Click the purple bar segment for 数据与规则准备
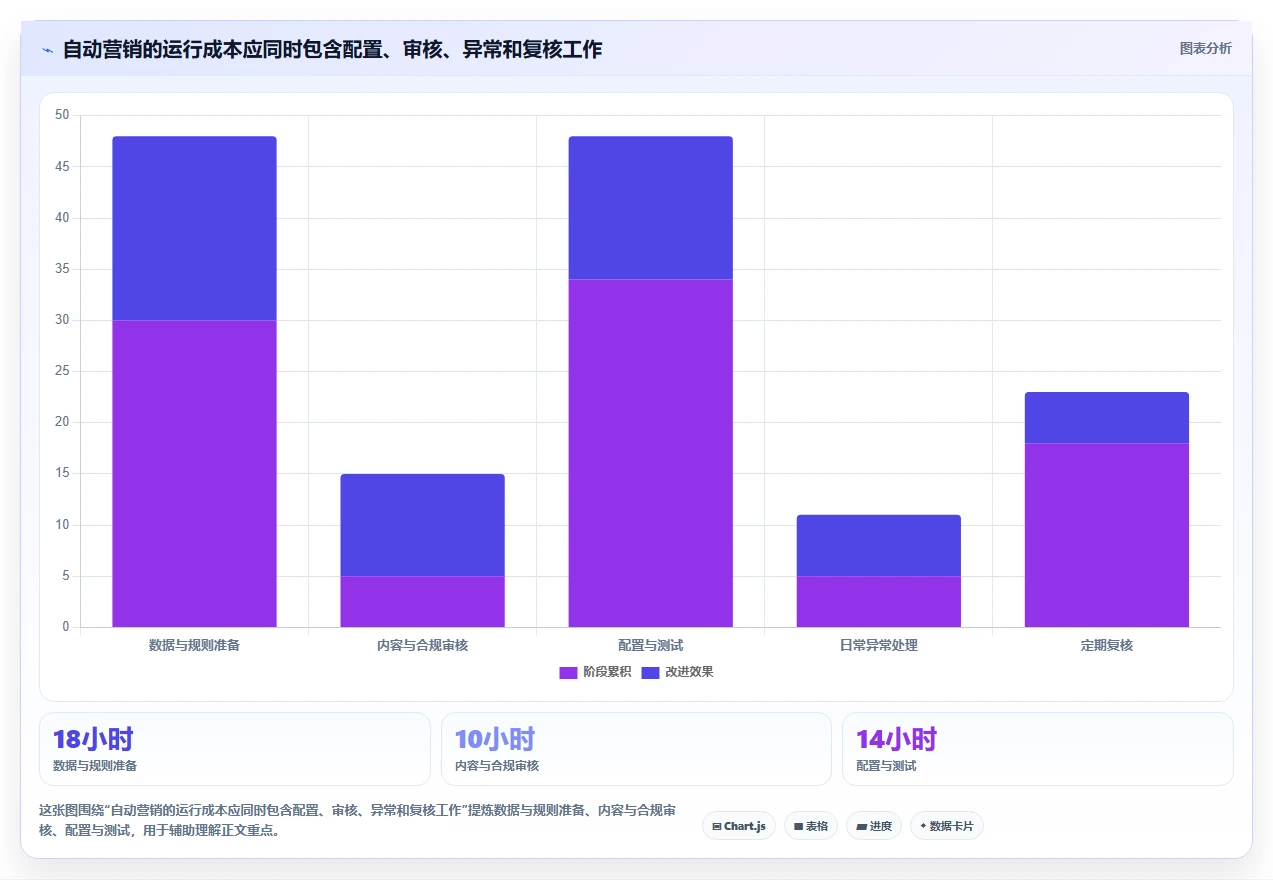 click(194, 474)
